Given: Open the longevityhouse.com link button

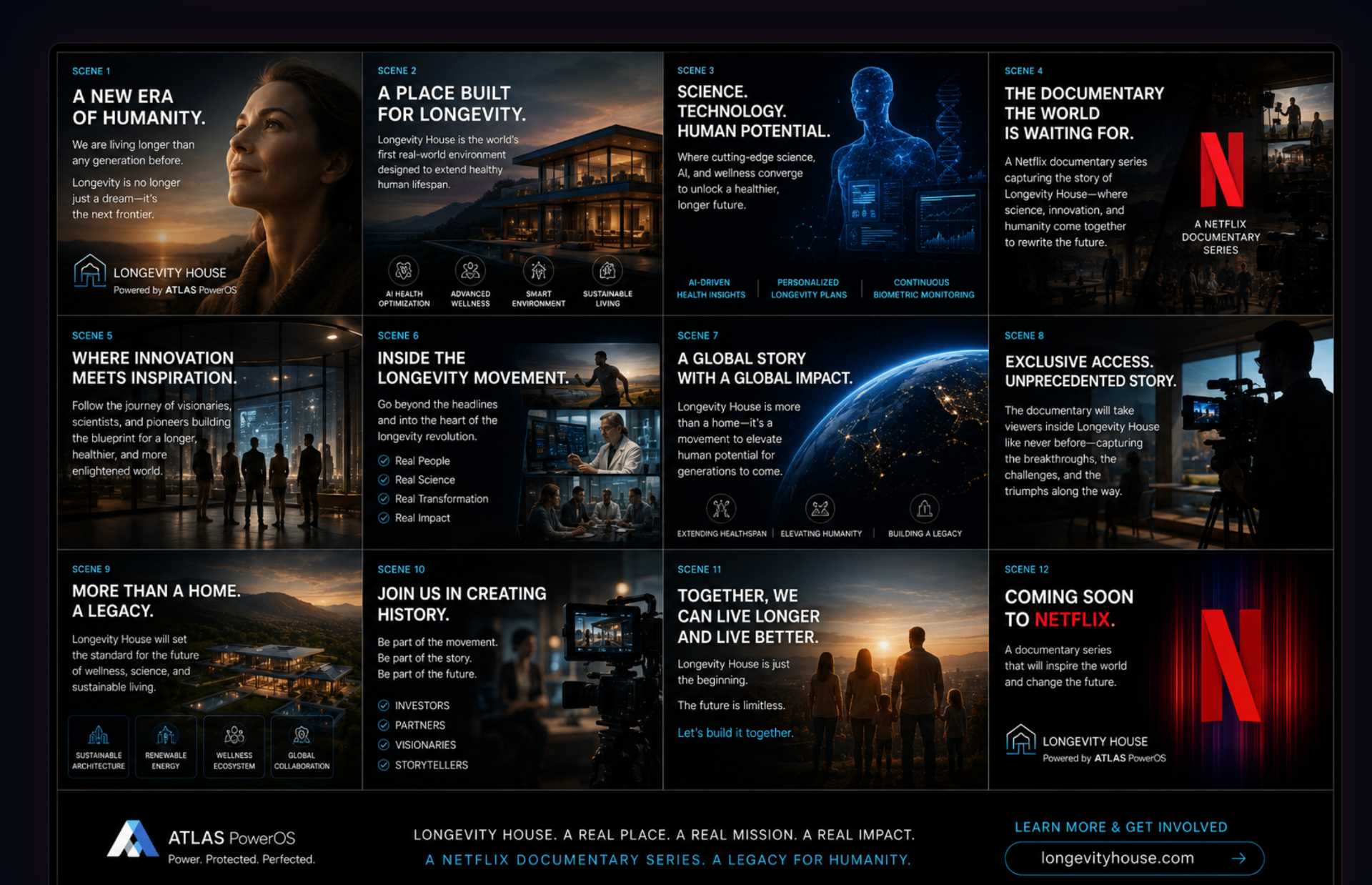Looking at the screenshot, I should [1134, 858].
